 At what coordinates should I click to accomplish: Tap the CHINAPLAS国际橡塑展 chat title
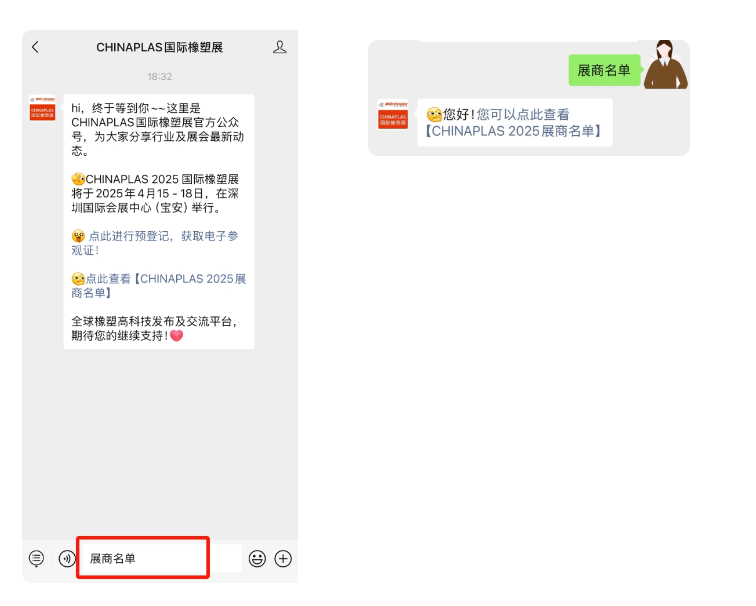tap(160, 47)
